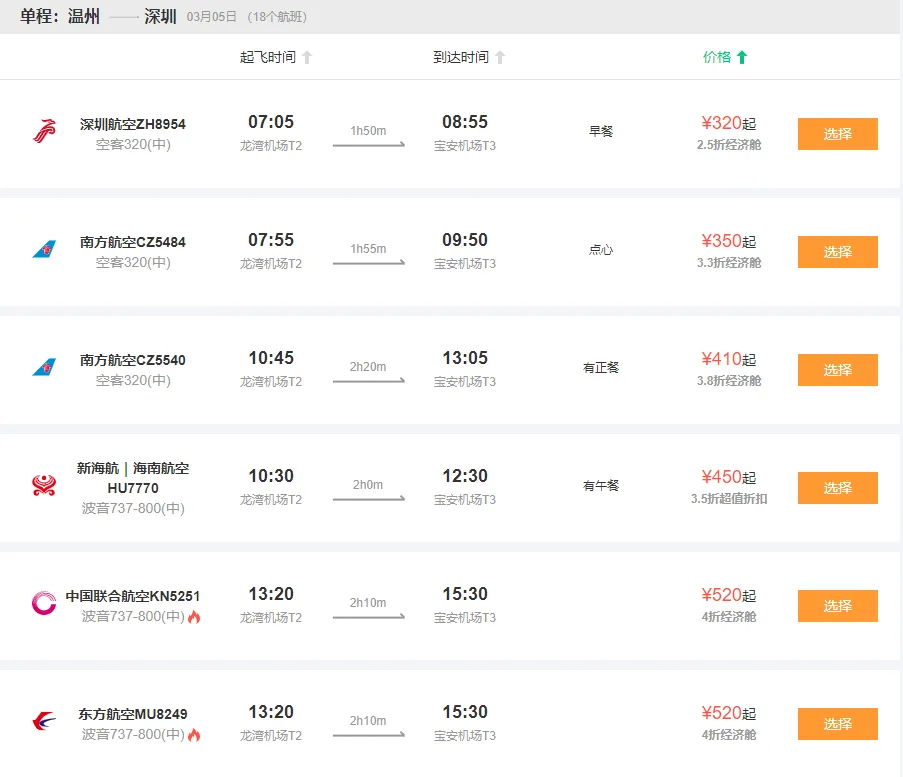Click the 3.8折经济舱 cabin label

[729, 381]
